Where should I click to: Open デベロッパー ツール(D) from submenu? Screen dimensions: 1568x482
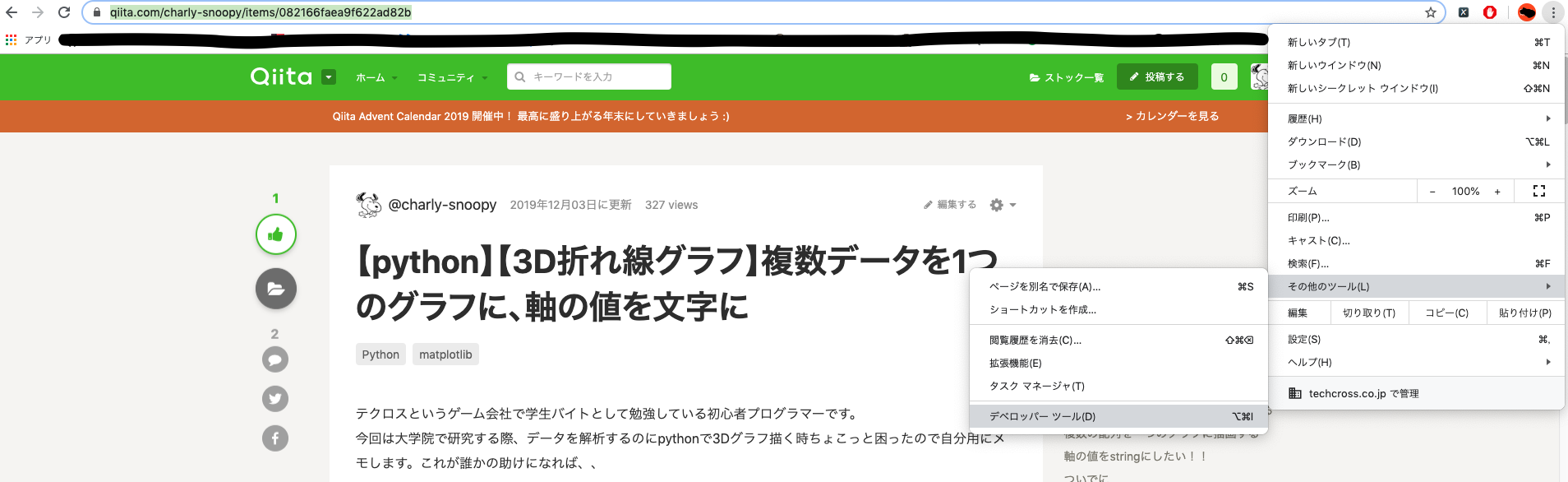[1118, 416]
